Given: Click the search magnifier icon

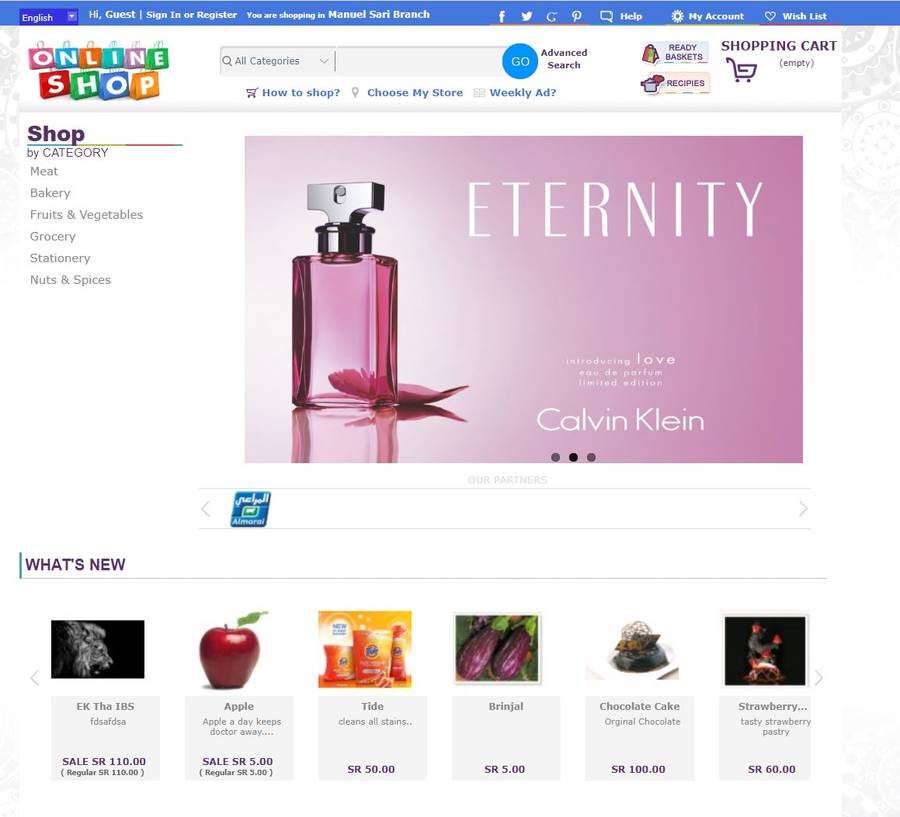Looking at the screenshot, I should tap(227, 61).
